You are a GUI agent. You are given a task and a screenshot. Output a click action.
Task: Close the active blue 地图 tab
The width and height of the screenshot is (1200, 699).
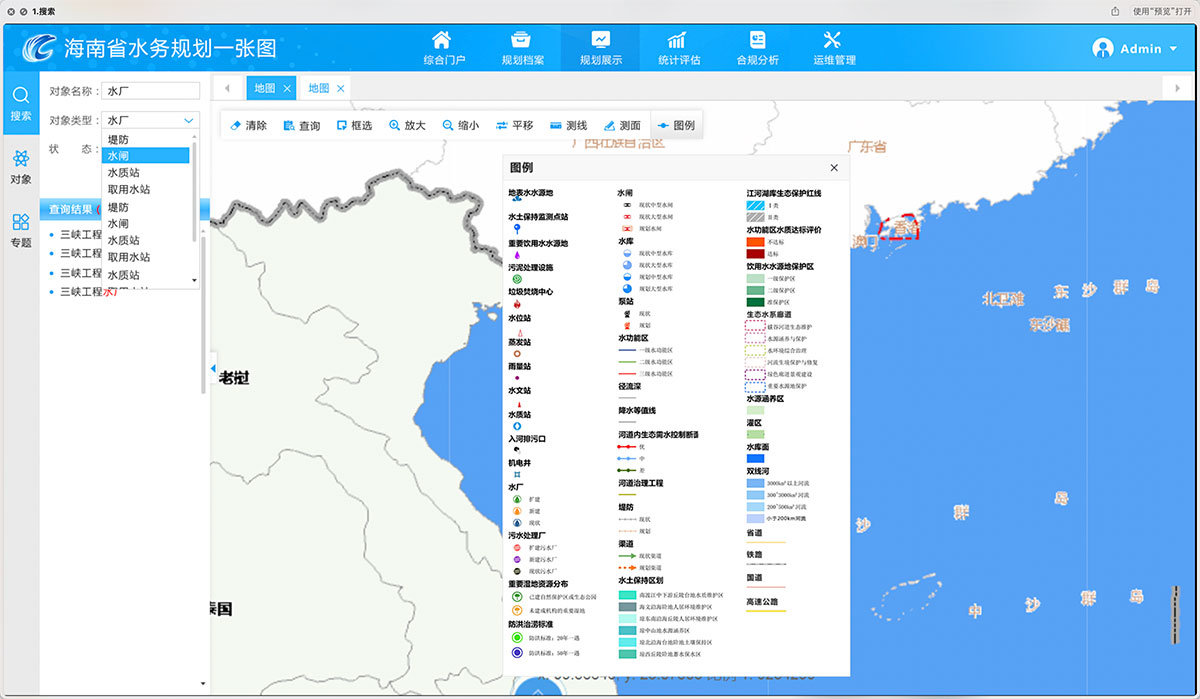287,88
